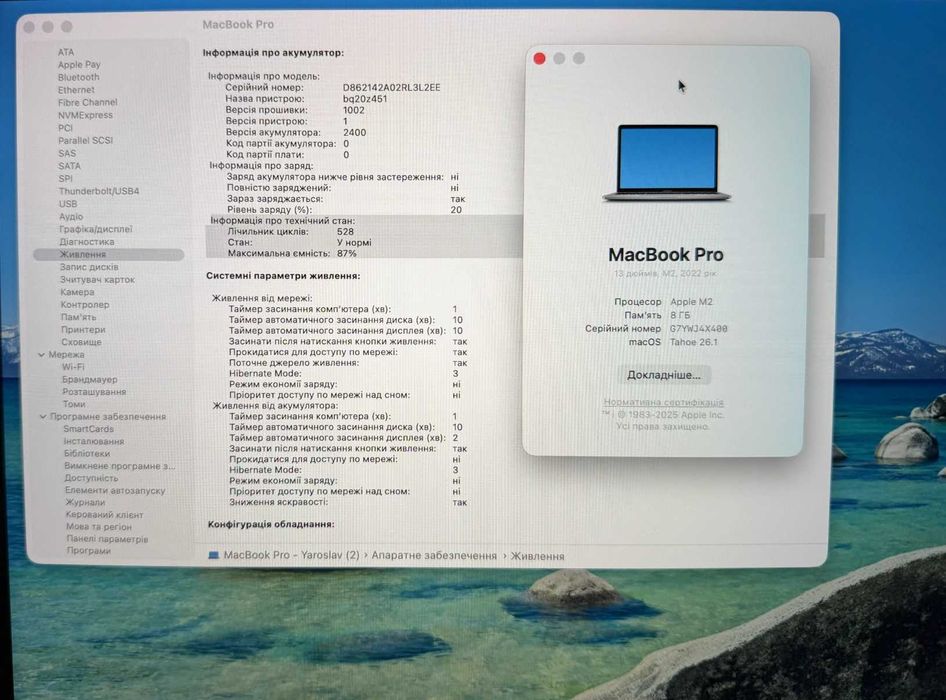Select Доступність in the sidebar
The height and width of the screenshot is (700, 946).
pos(91,478)
